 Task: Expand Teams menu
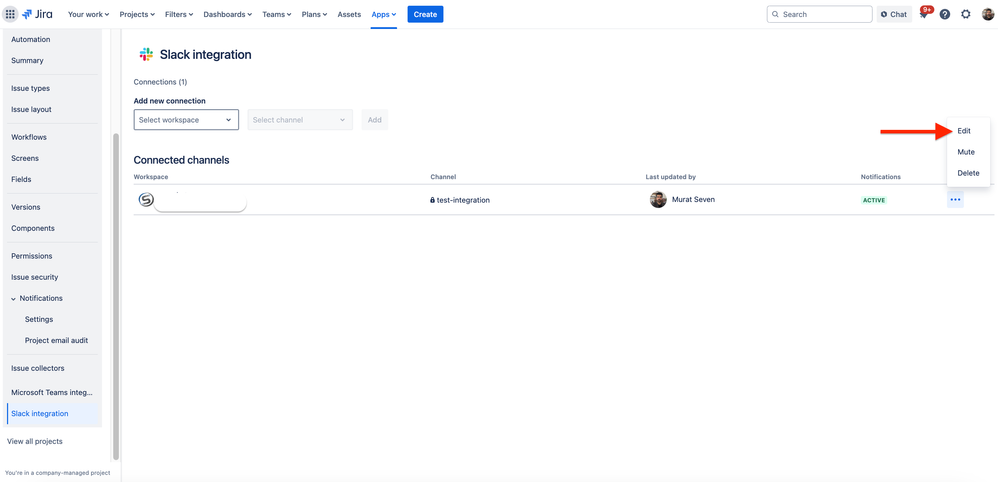pyautogui.click(x=277, y=14)
